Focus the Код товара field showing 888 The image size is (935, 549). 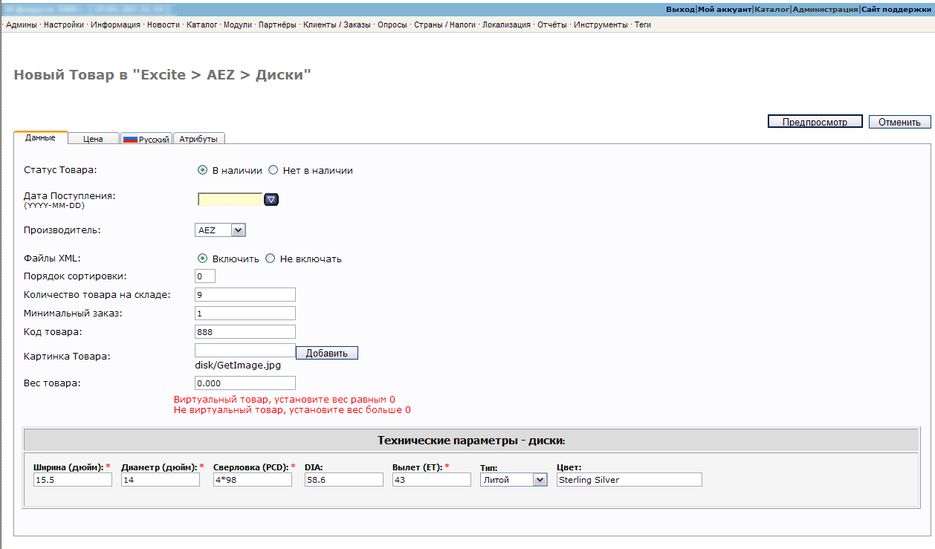[x=245, y=331]
